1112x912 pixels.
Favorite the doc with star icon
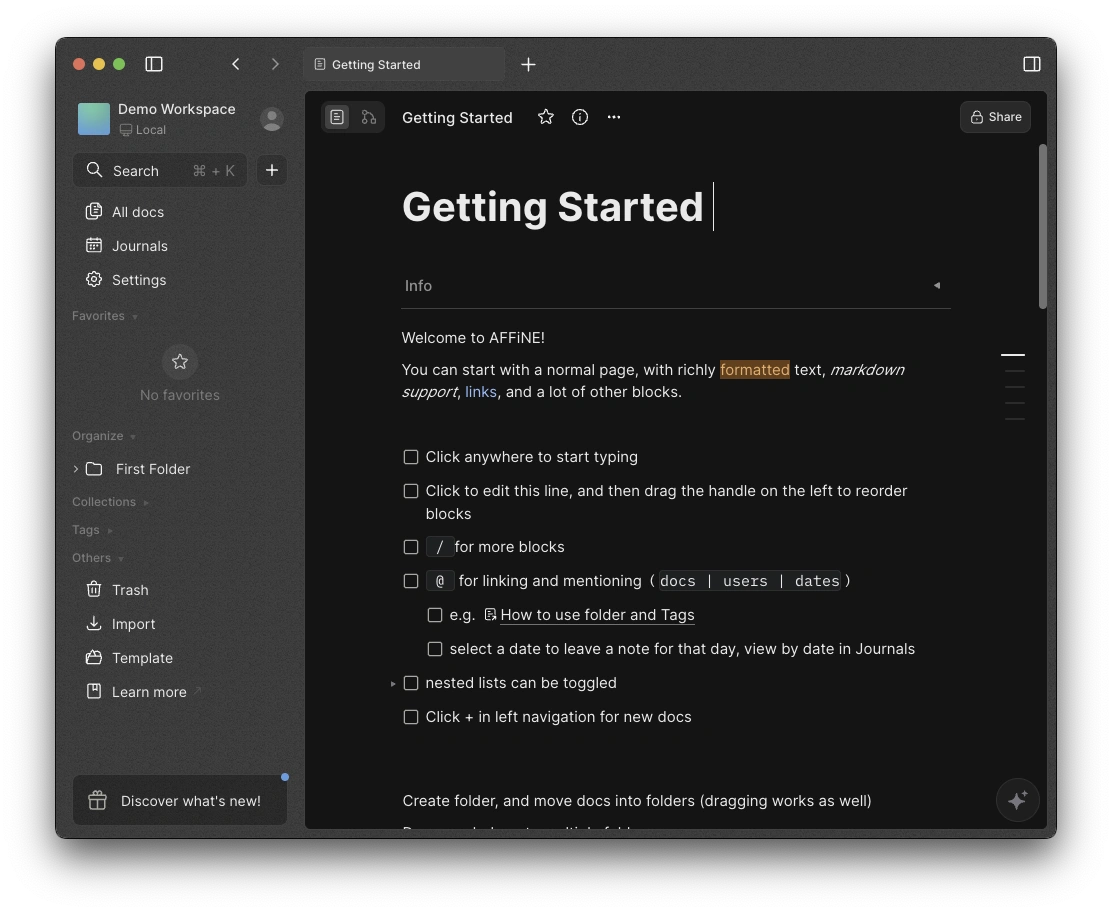[545, 117]
